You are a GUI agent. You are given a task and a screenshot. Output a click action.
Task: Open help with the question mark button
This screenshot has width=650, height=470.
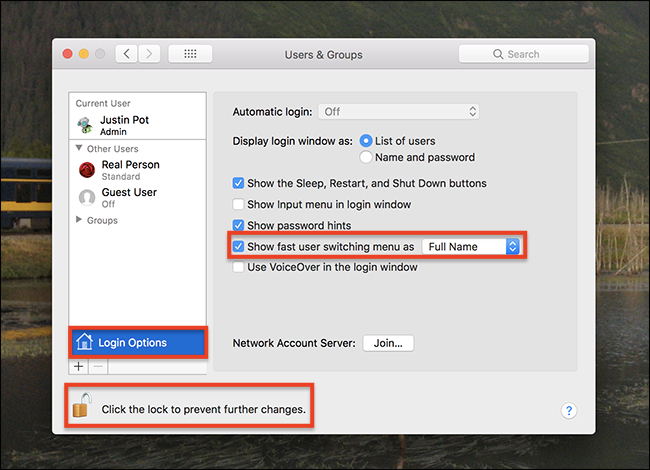pos(569,410)
